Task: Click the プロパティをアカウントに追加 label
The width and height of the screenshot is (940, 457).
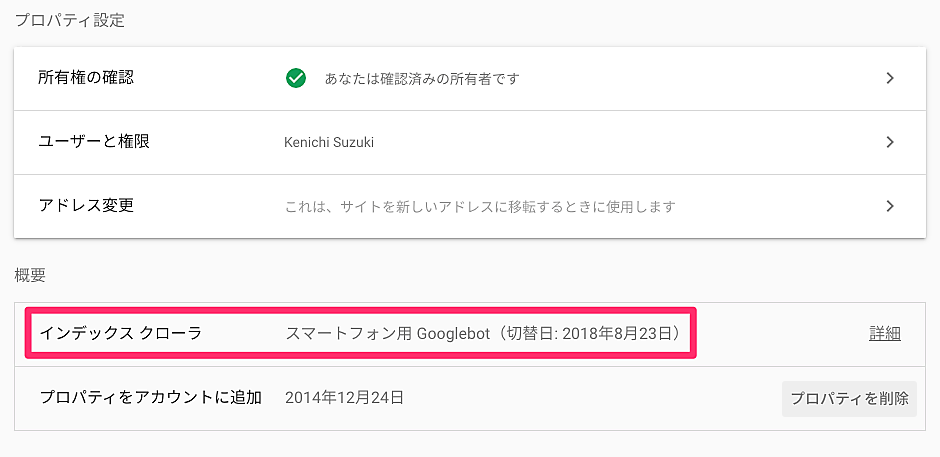Action: (151, 398)
